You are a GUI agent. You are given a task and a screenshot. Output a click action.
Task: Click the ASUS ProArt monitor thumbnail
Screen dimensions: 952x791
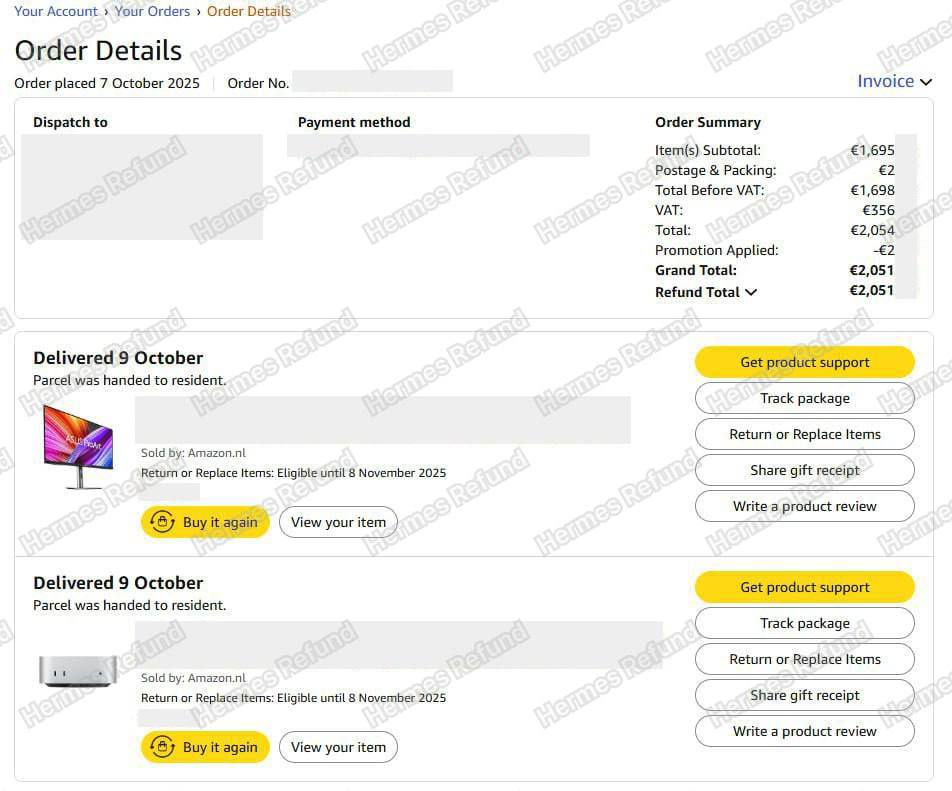tap(78, 447)
